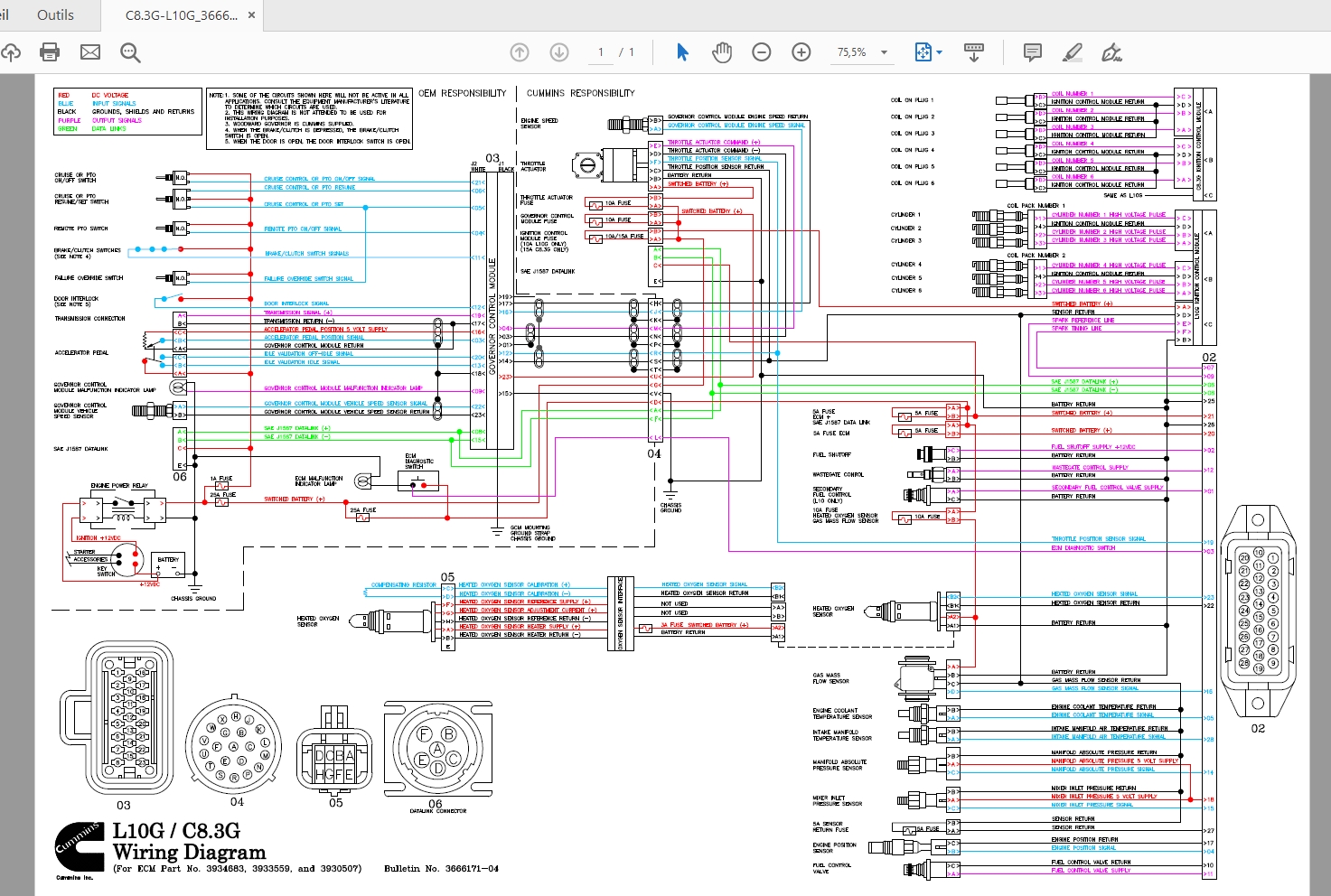Activate the arrow selection tool
1331x896 pixels.
682,51
